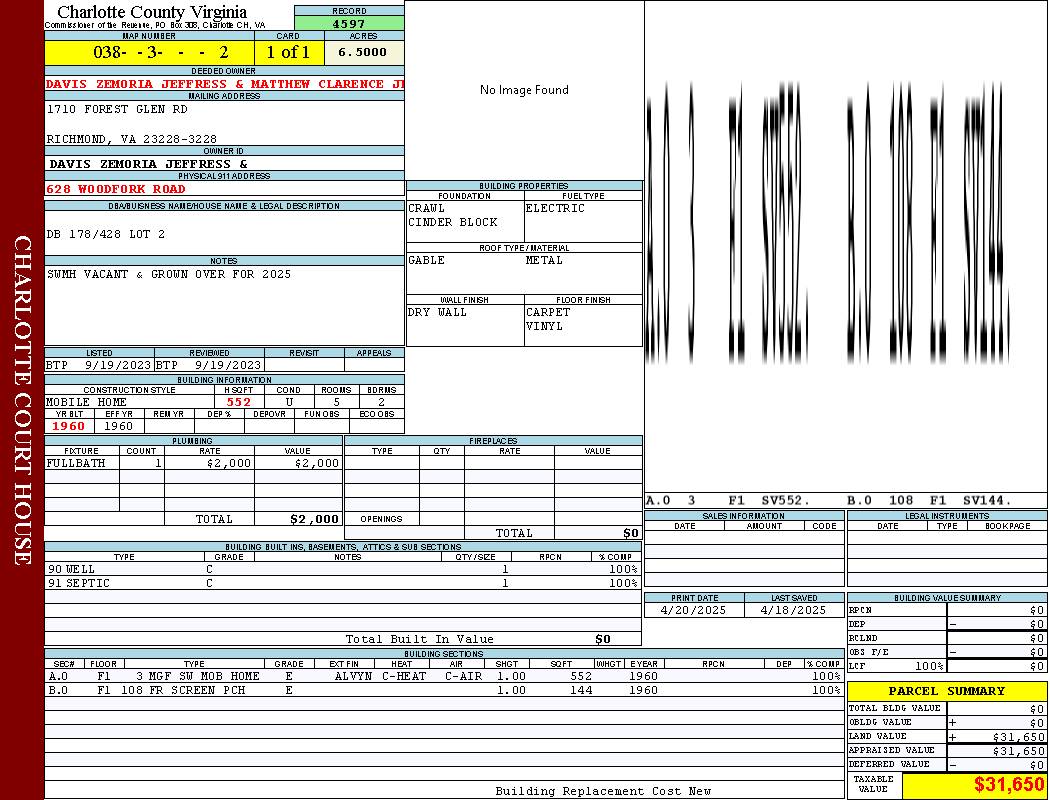Screen dimensions: 1050x800
Task: Click the 'No Image Found' photo placeholder
Action: [x=524, y=90]
